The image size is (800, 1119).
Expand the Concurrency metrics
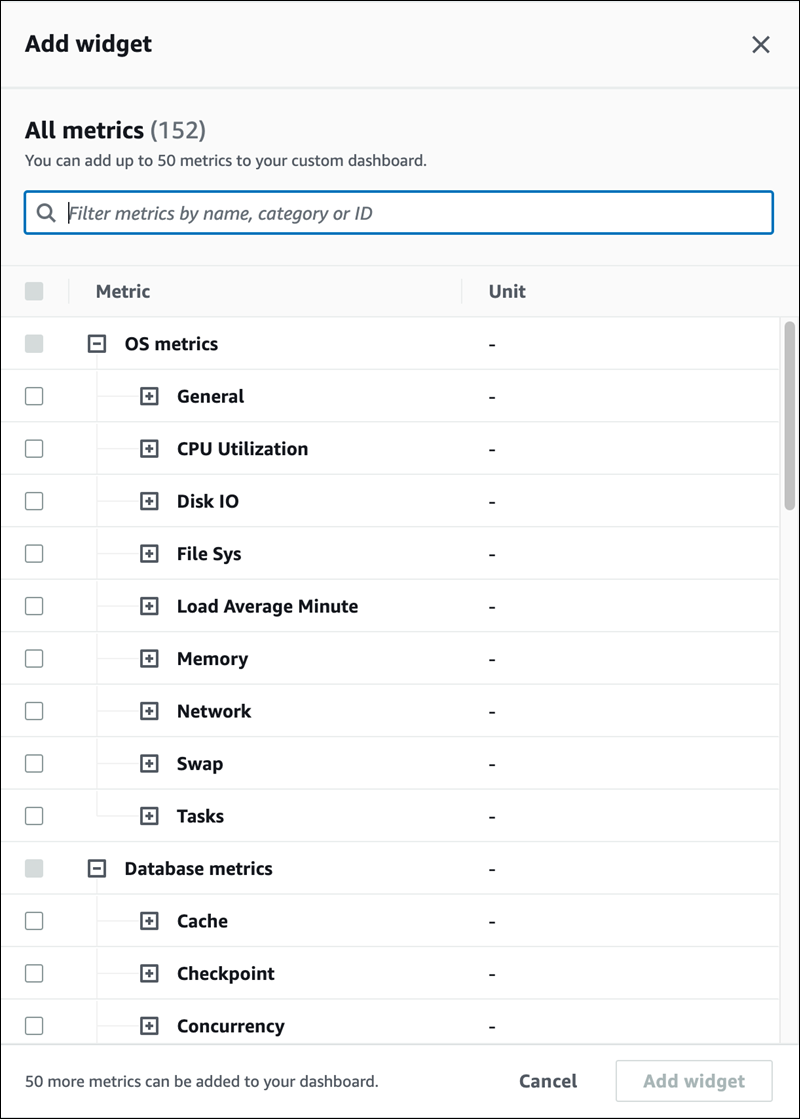pyautogui.click(x=148, y=1025)
